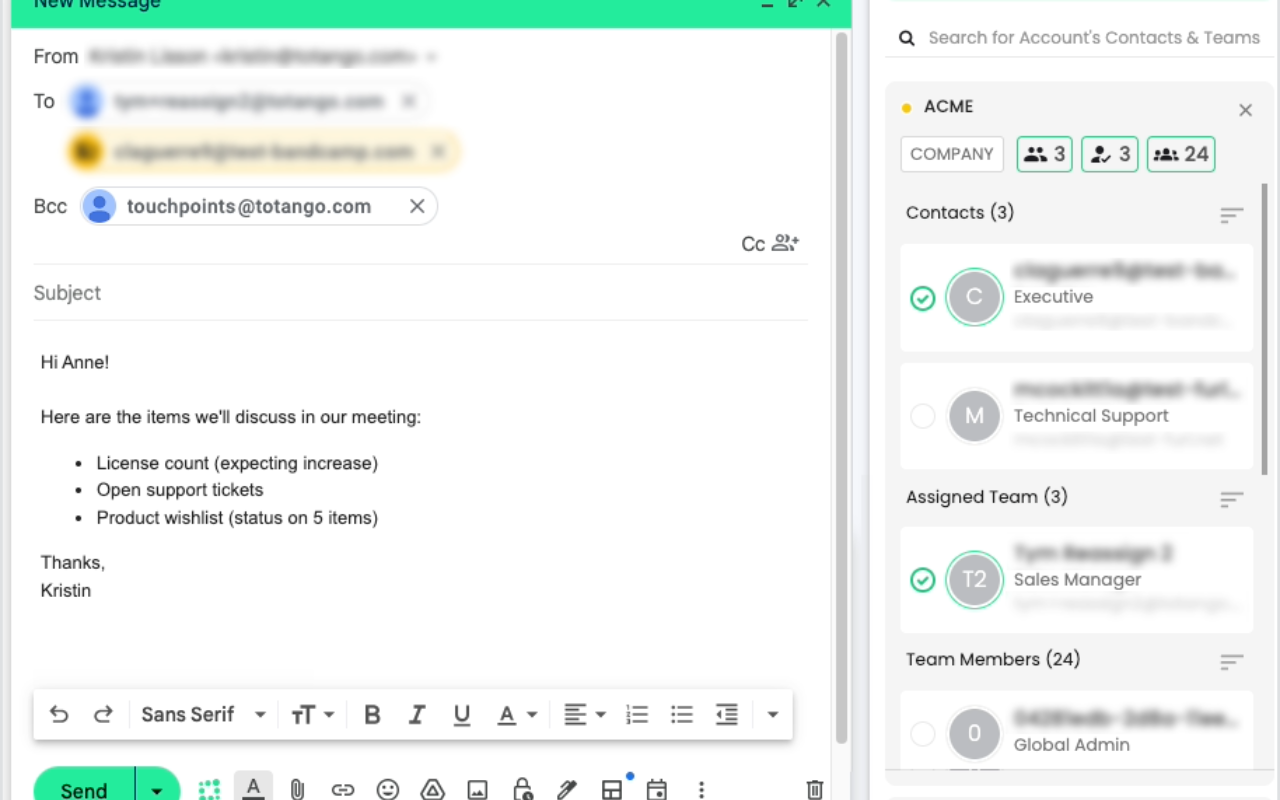This screenshot has width=1280, height=800.
Task: Insert a hyperlink
Action: (x=343, y=789)
